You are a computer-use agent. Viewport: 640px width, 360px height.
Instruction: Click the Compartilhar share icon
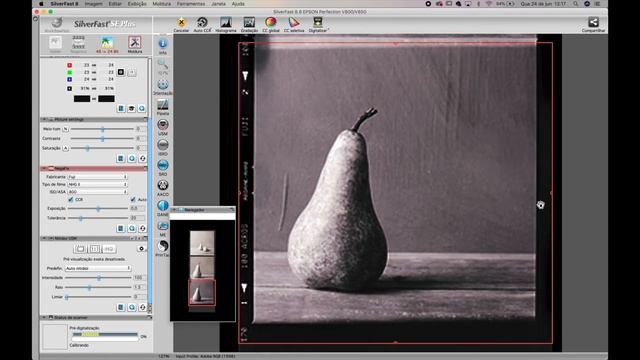593,24
